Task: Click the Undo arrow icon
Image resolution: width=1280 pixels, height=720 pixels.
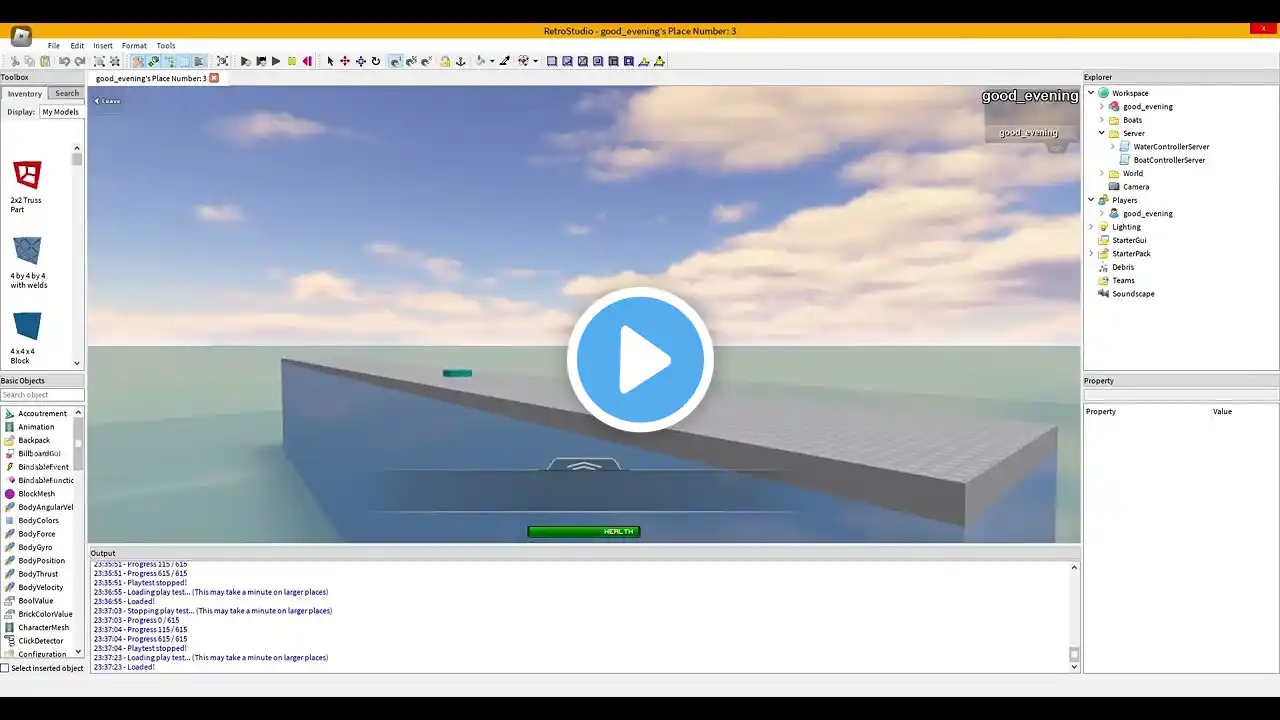Action: (64, 61)
